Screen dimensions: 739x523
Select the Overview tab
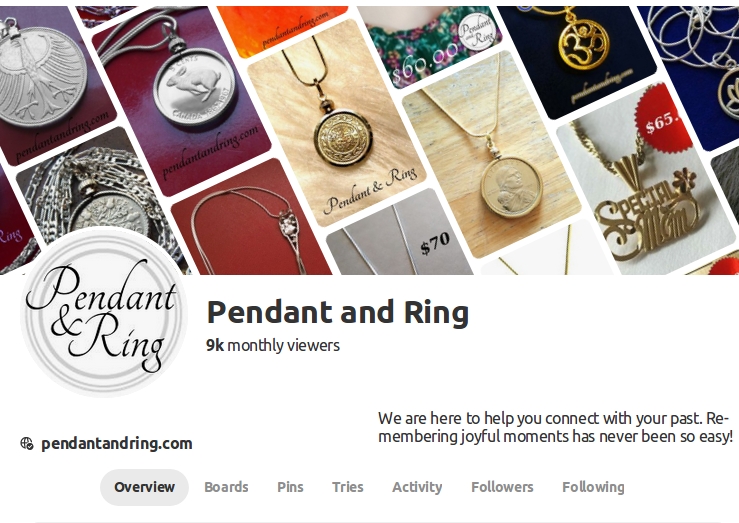click(144, 487)
